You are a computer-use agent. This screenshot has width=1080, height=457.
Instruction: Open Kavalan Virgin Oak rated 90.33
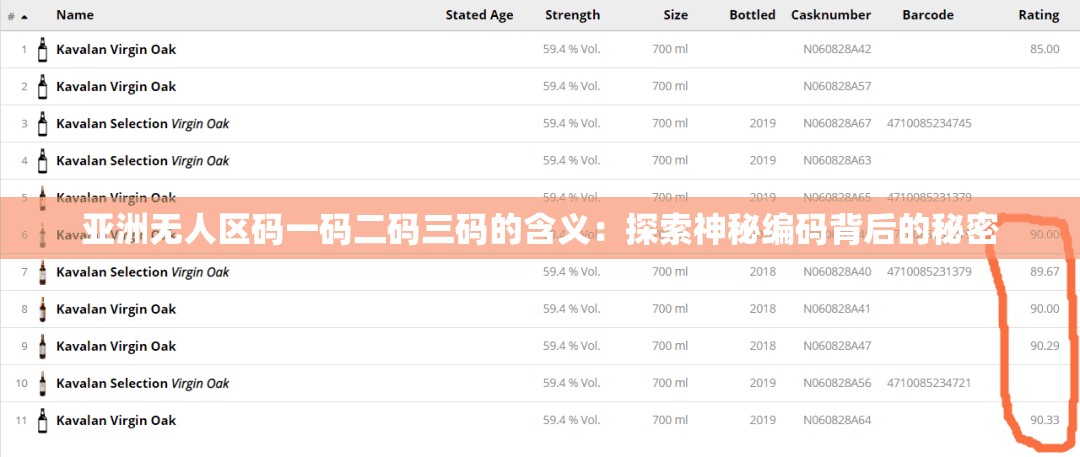pyautogui.click(x=116, y=420)
